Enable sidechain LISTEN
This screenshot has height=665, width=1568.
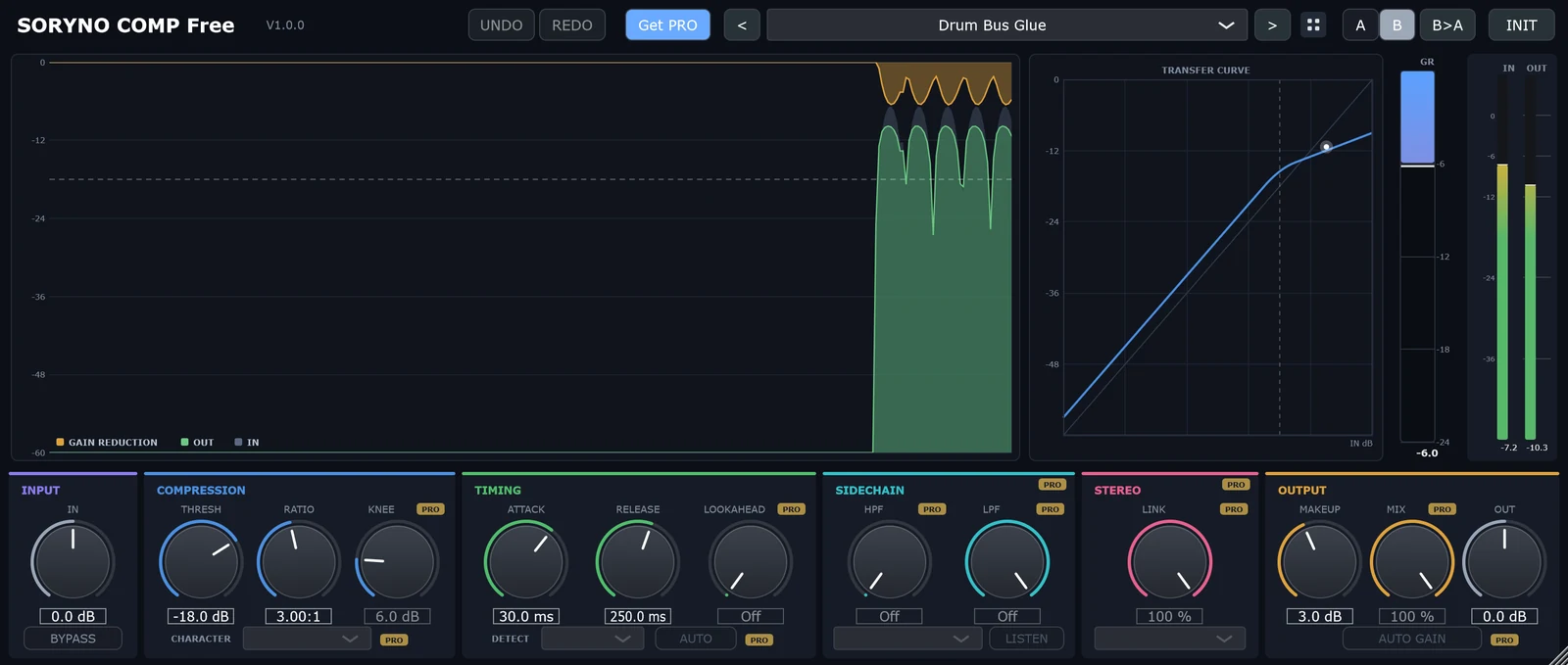click(1026, 639)
